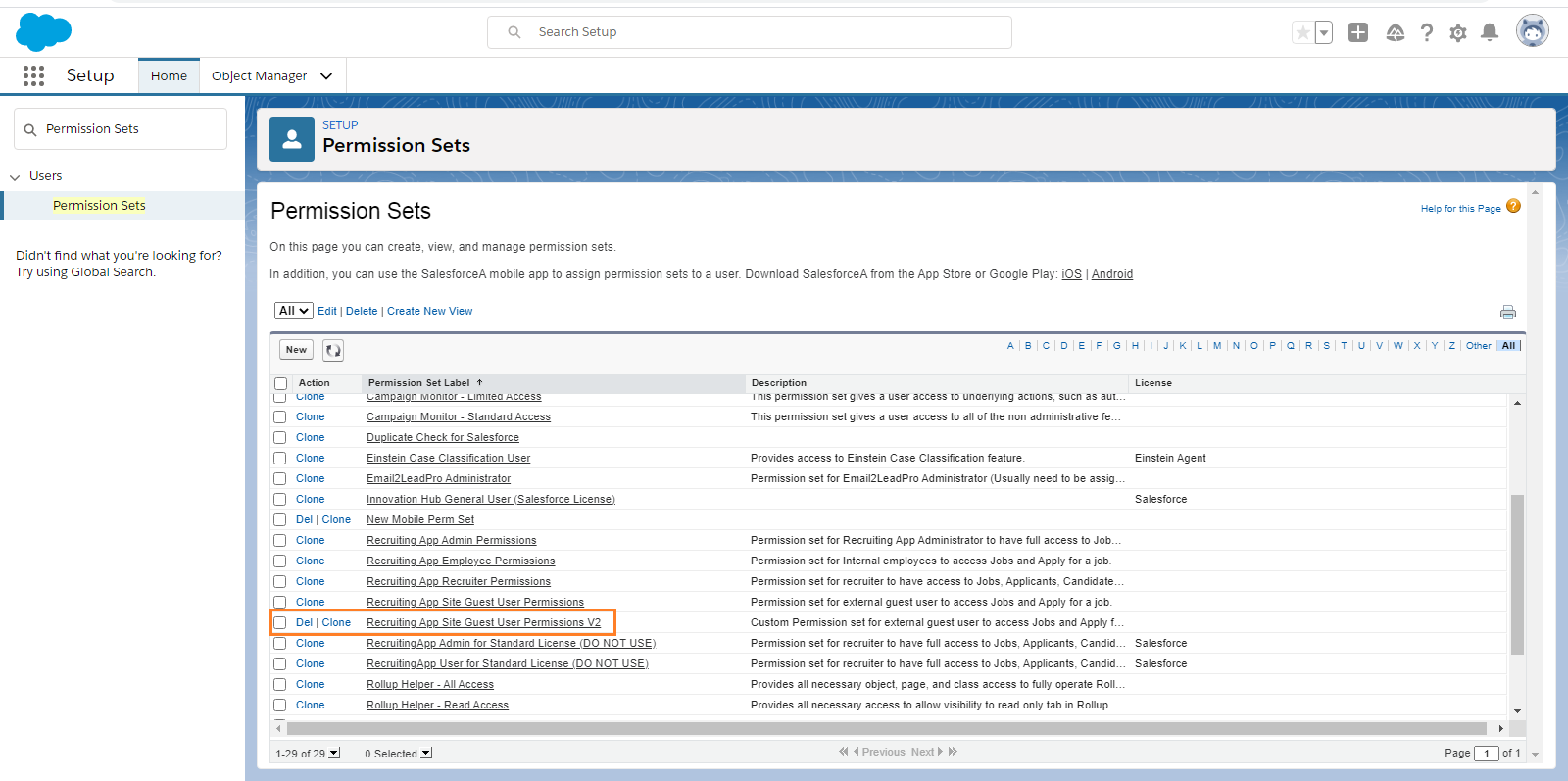Check the New Mobile Perm Set row

[280, 520]
